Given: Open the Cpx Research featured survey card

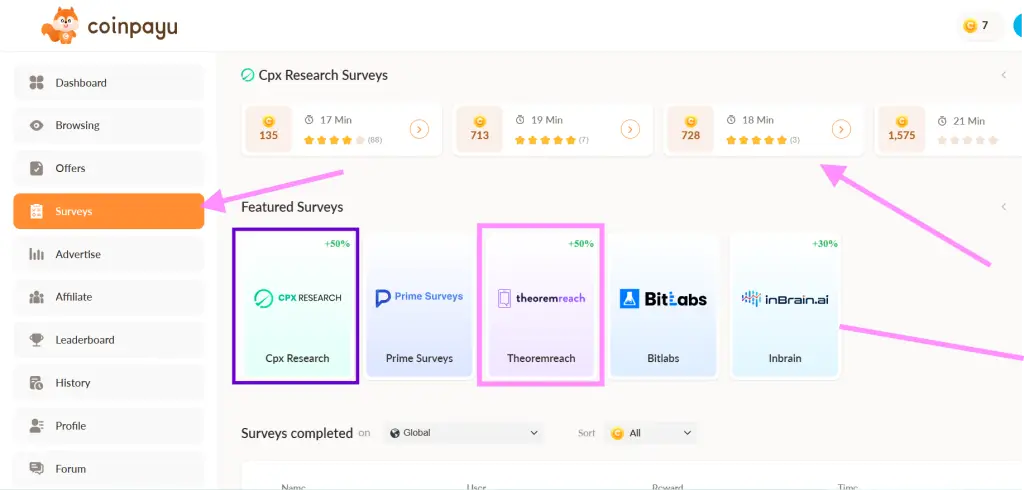Looking at the screenshot, I should (297, 306).
